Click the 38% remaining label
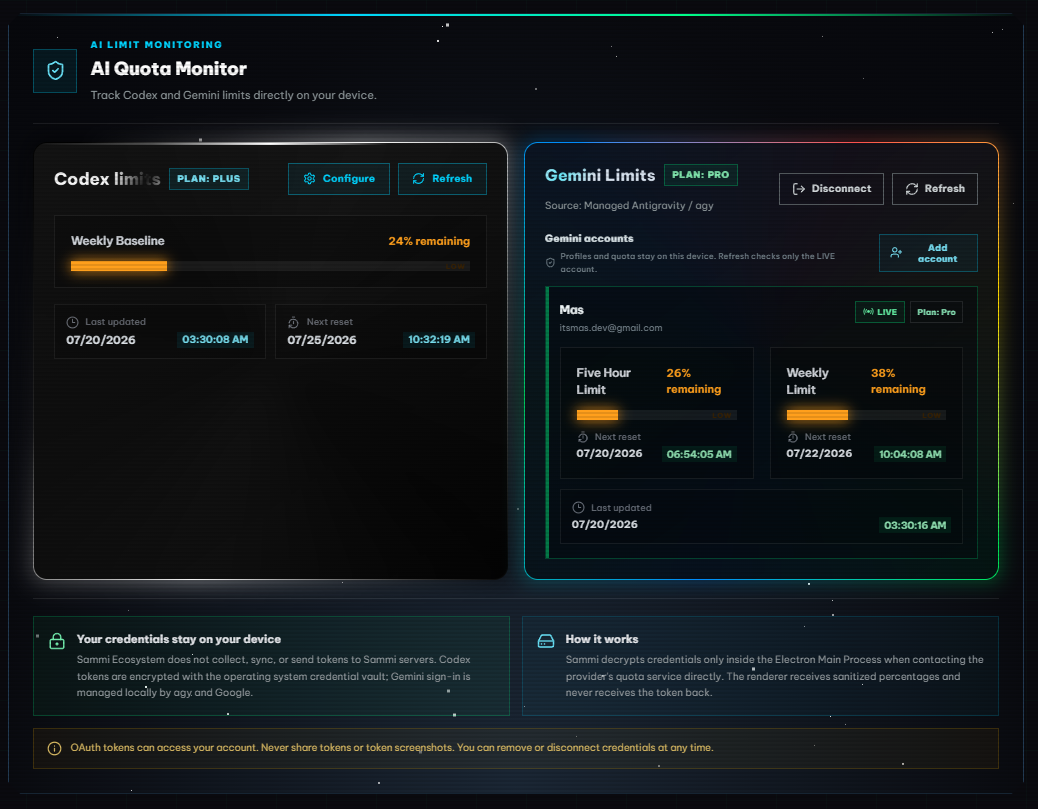Image resolution: width=1038 pixels, height=809 pixels. [898, 381]
